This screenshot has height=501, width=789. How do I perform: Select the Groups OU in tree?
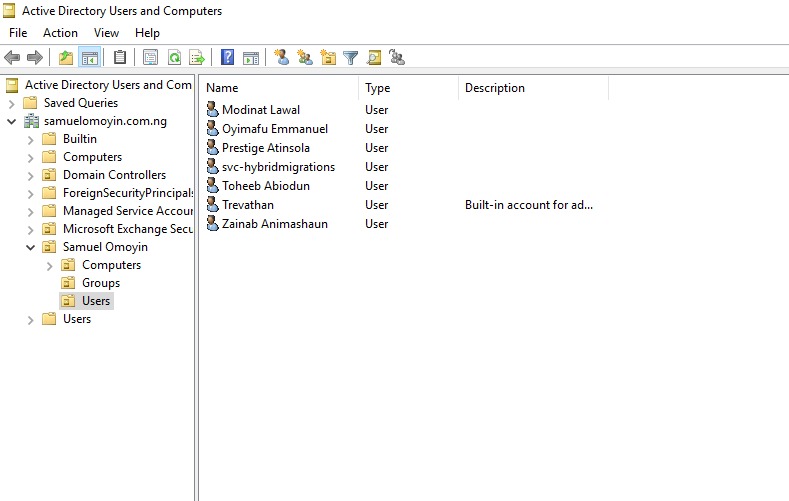pos(101,283)
